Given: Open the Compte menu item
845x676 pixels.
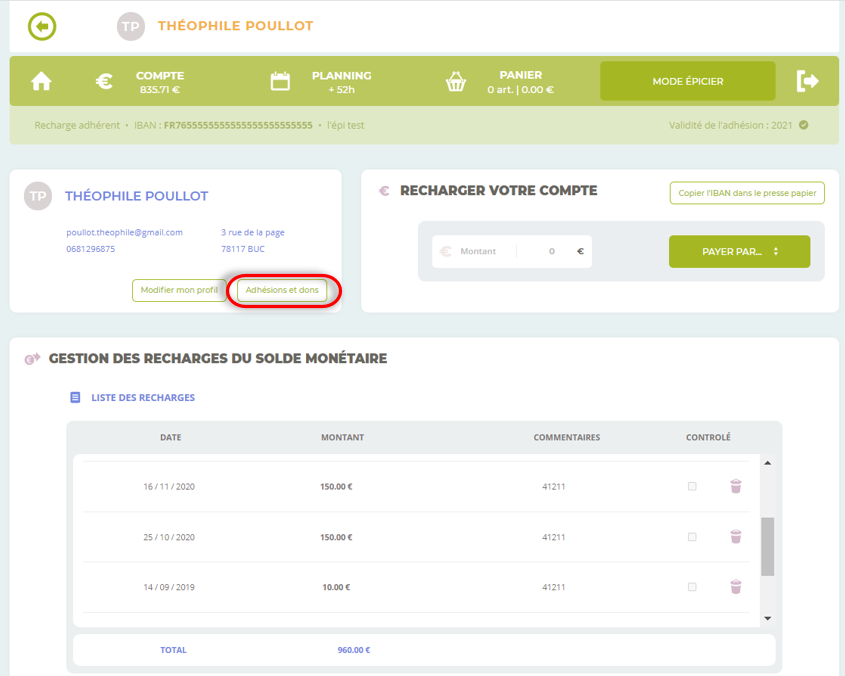Looking at the screenshot, I should (x=159, y=82).
